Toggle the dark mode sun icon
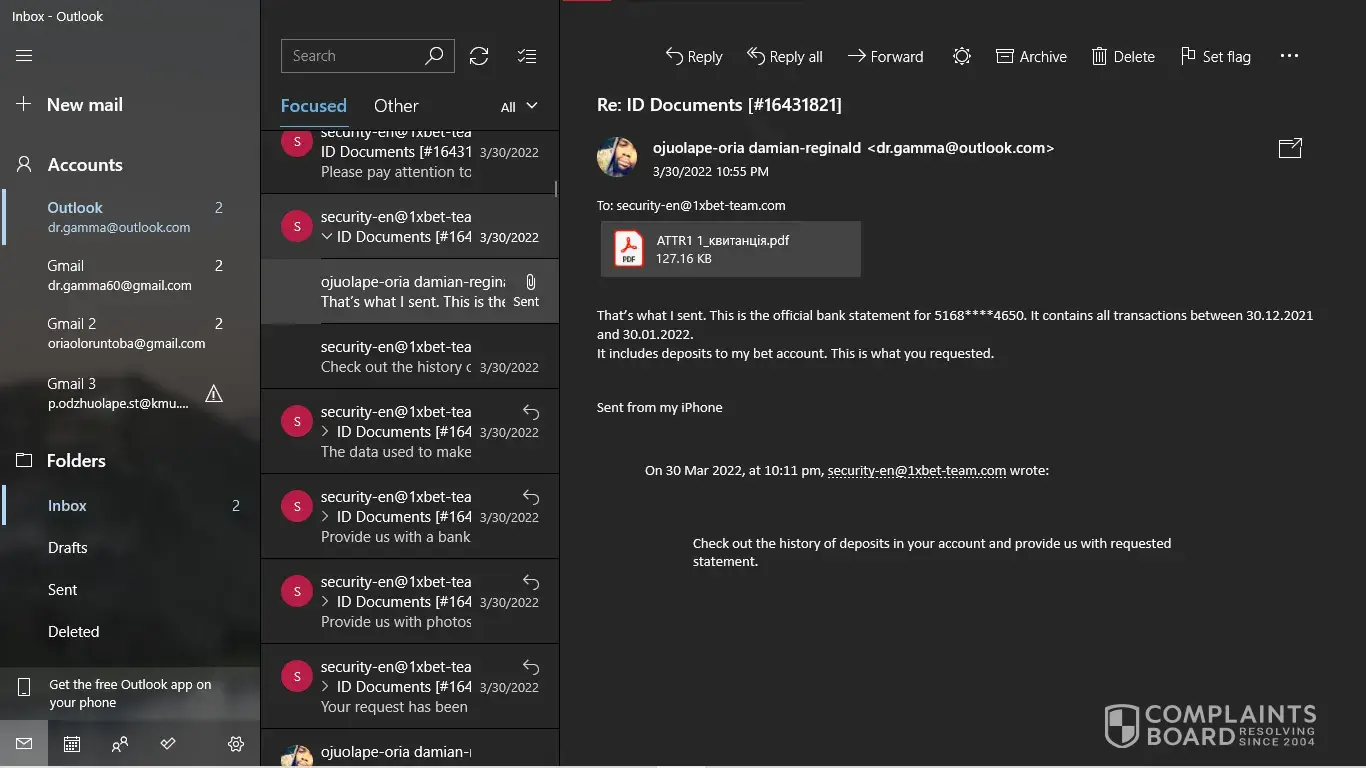This screenshot has height=768, width=1366. pos(961,57)
